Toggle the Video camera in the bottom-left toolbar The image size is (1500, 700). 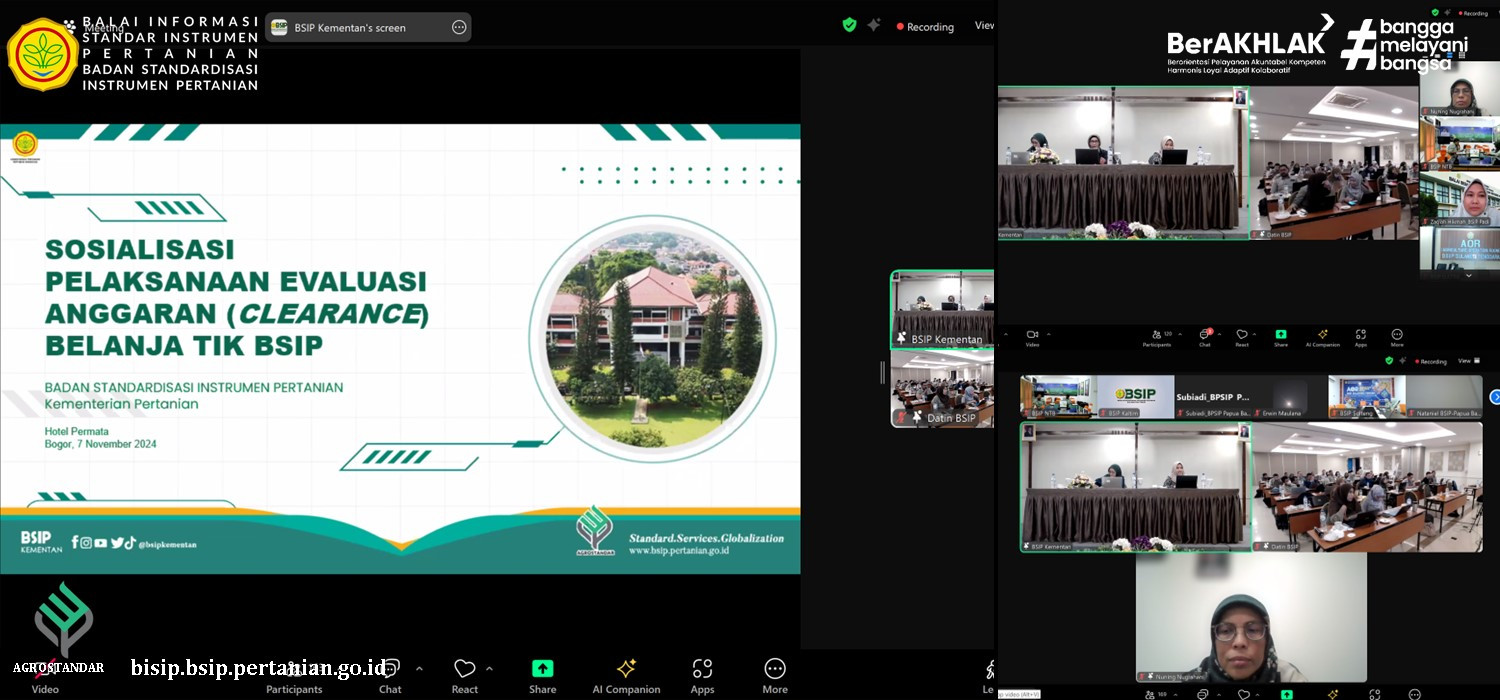click(45, 670)
